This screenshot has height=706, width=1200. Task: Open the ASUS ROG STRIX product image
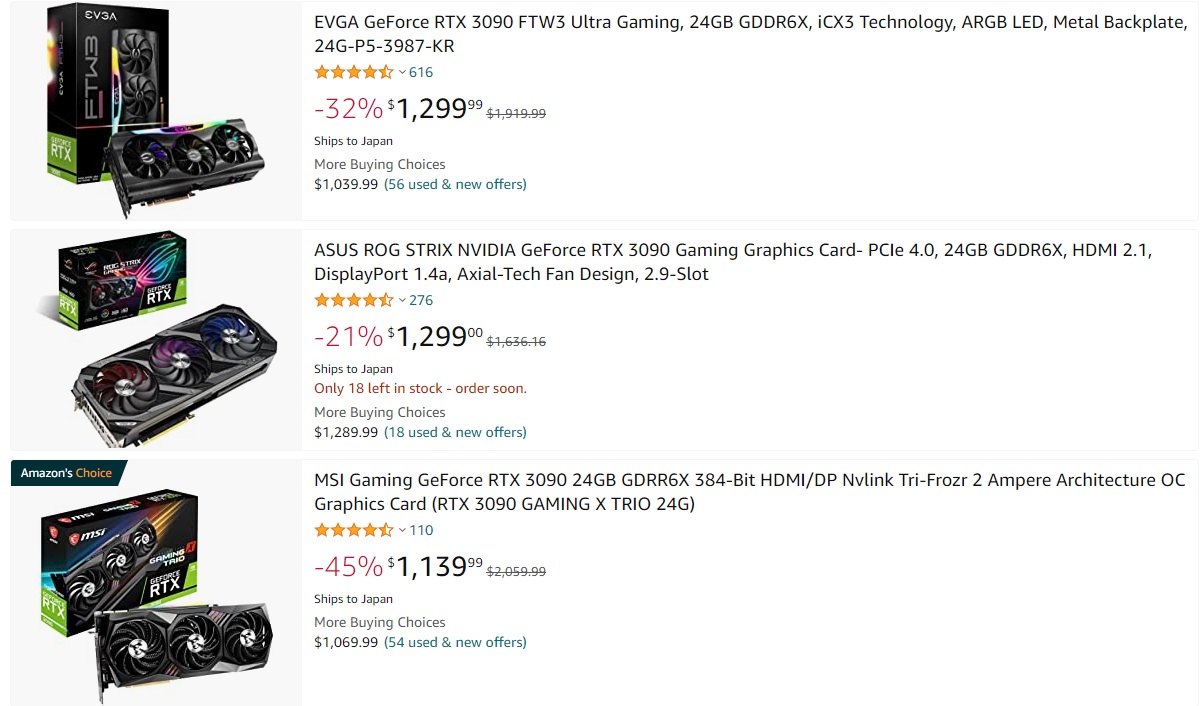point(155,340)
